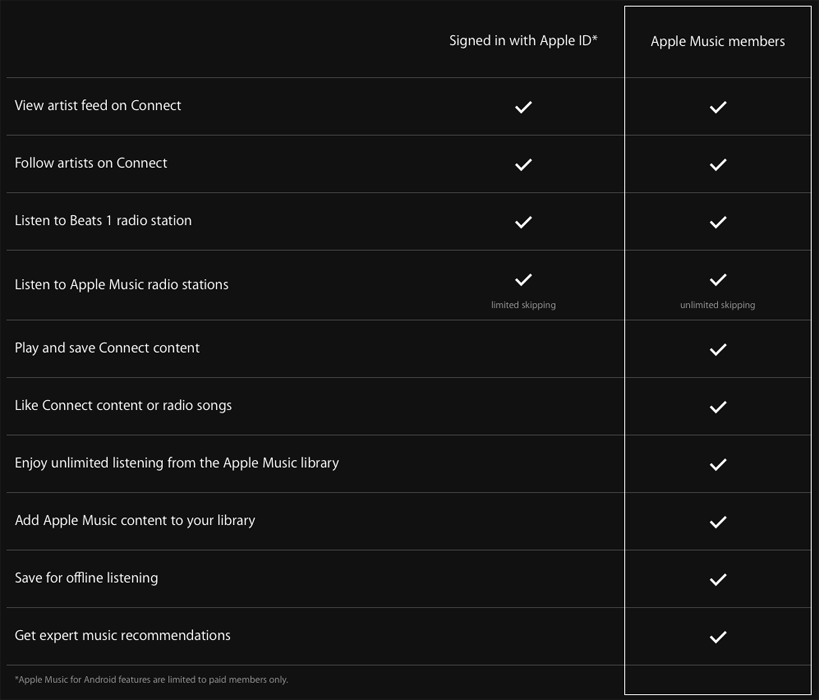Click the 'Listen to Apple Music radio stations' row label
The height and width of the screenshot is (700, 819).
coord(121,285)
